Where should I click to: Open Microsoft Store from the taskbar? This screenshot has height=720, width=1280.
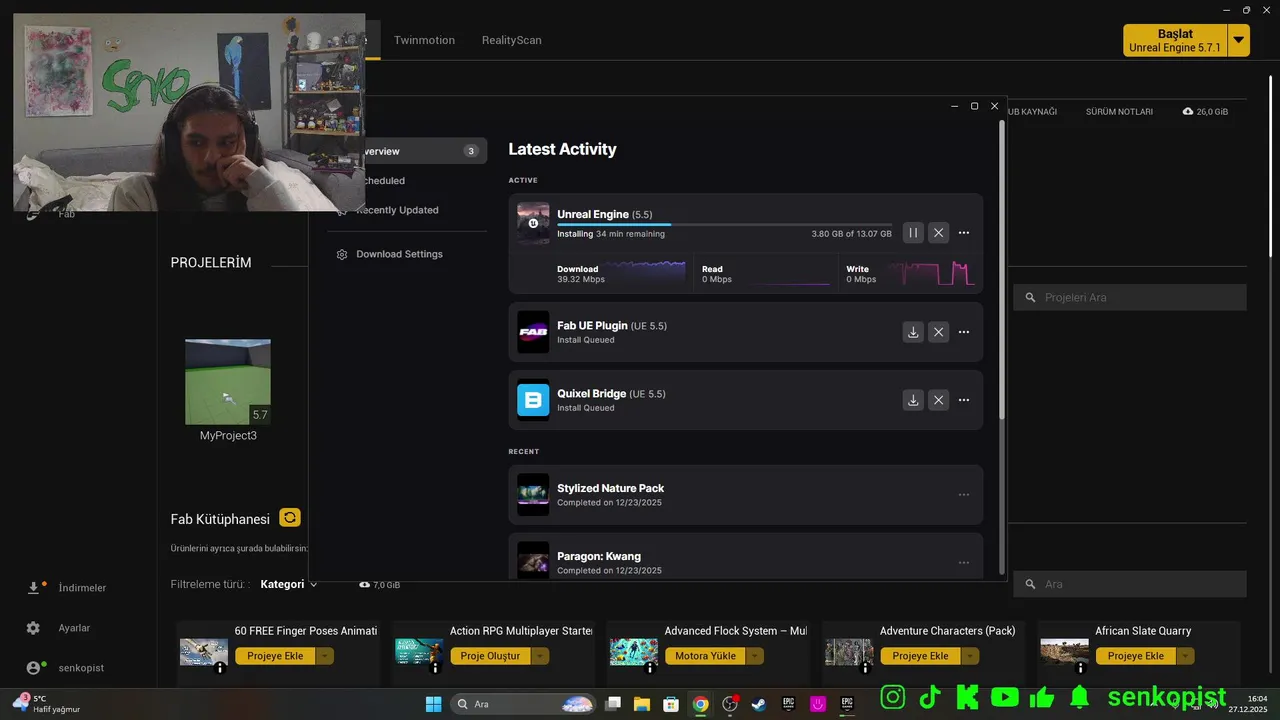point(671,704)
